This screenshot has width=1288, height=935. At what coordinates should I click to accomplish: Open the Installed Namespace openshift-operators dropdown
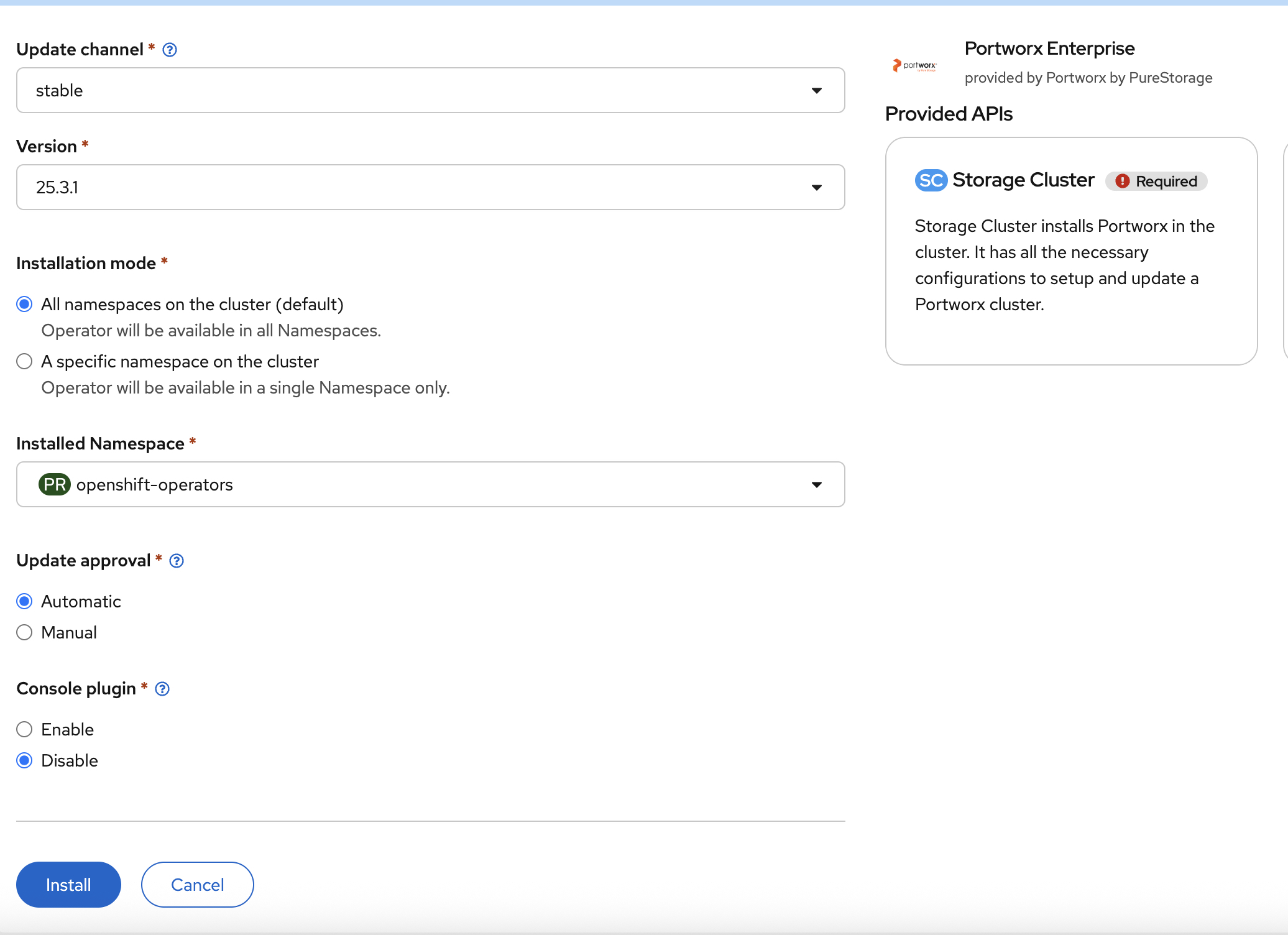(430, 484)
